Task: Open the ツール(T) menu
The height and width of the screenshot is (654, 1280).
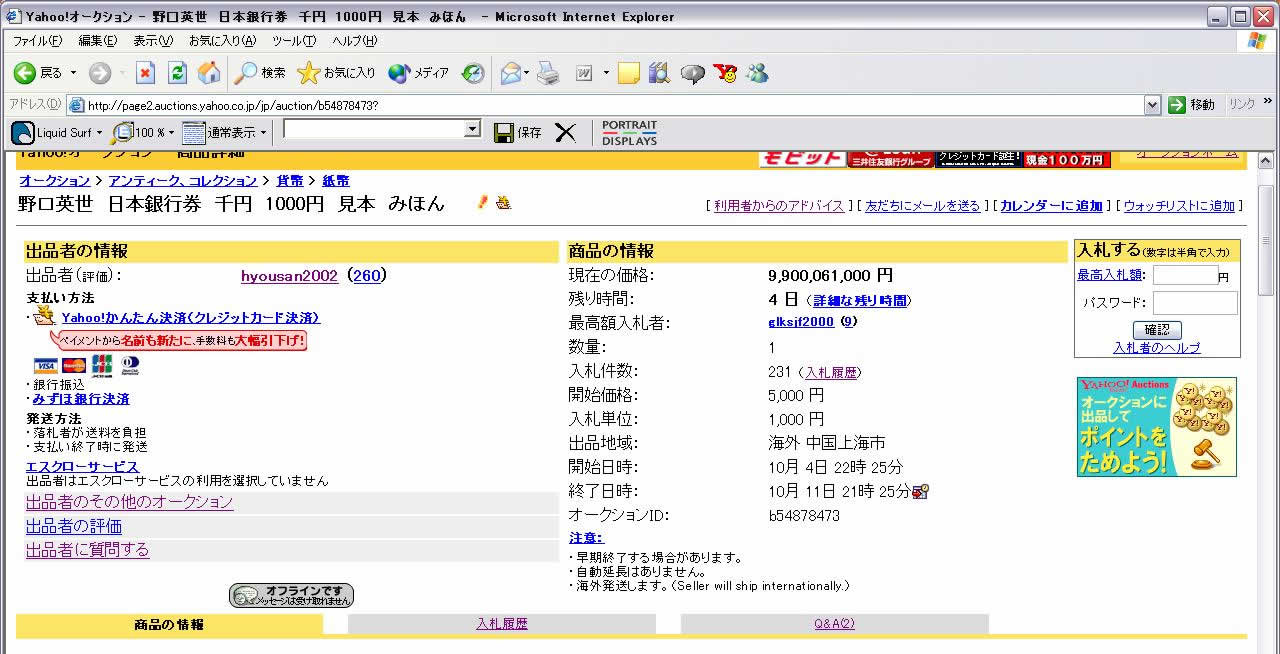Action: tap(294, 41)
